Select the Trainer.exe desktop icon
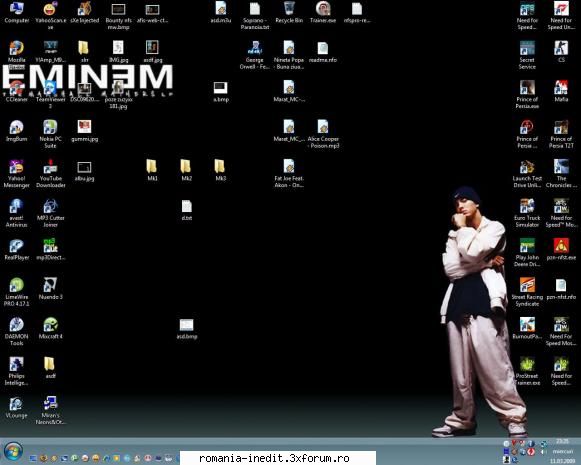The image size is (581, 465). pos(323,12)
